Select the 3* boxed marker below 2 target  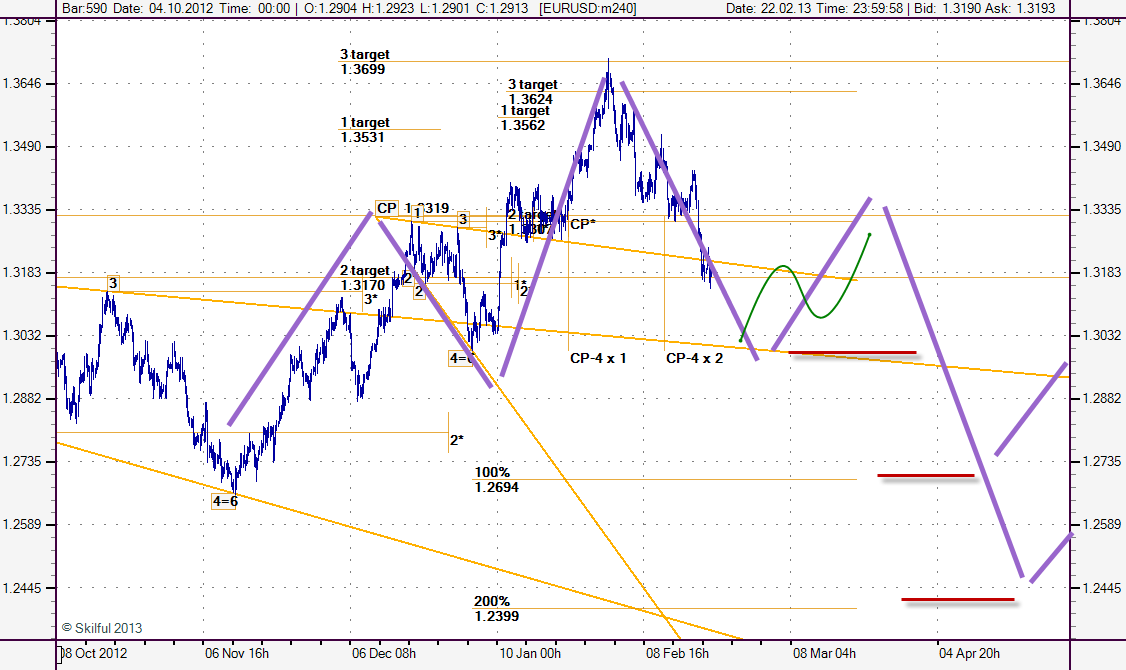click(x=371, y=299)
